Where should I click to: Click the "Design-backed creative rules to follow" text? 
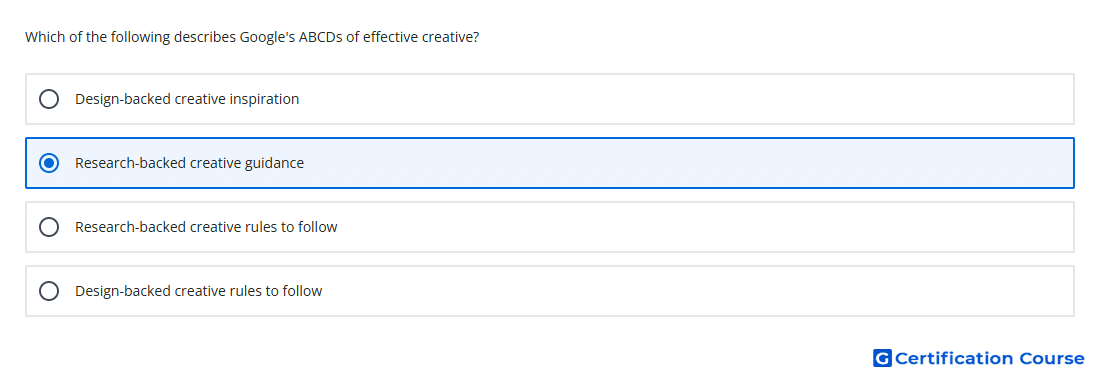pyautogui.click(x=199, y=291)
